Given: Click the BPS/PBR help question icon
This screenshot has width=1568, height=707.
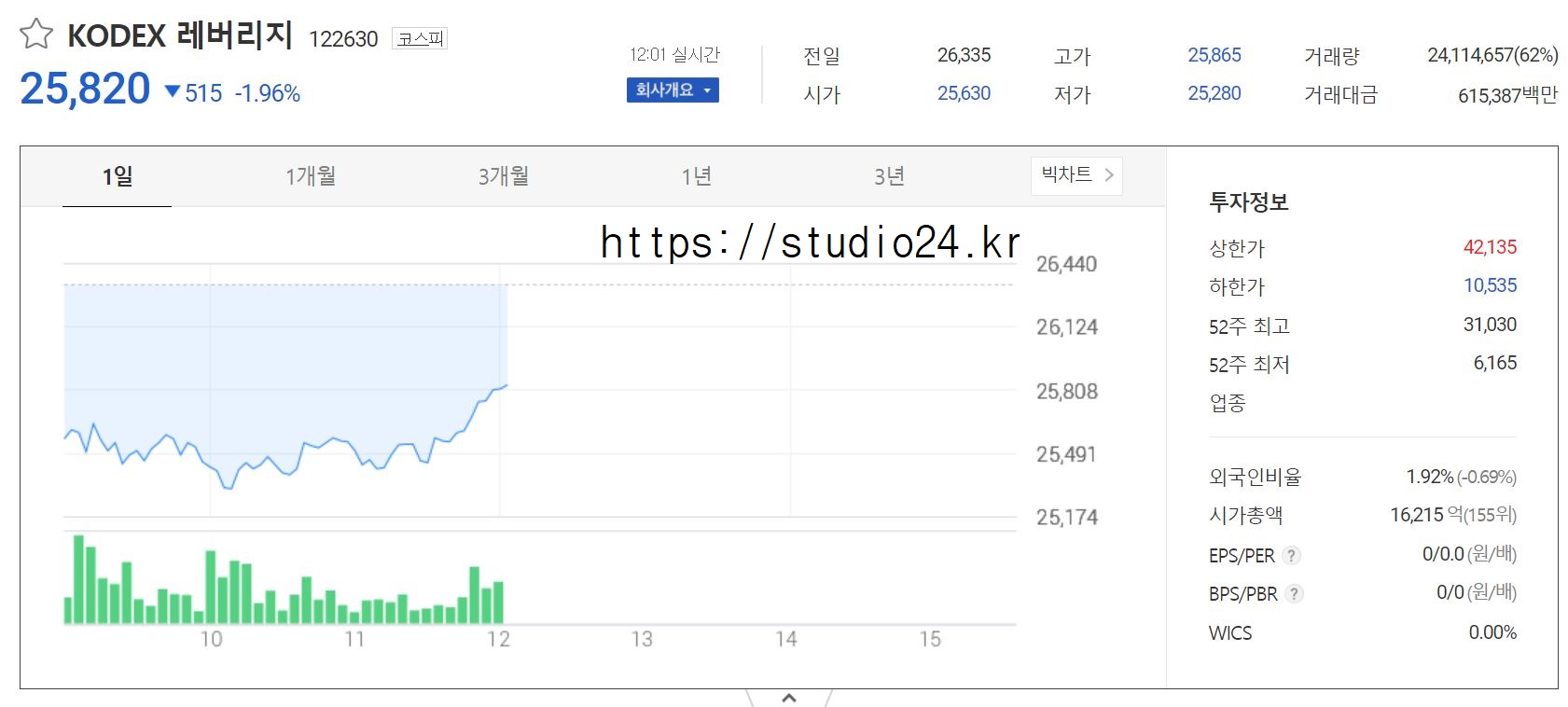Looking at the screenshot, I should (x=1294, y=594).
